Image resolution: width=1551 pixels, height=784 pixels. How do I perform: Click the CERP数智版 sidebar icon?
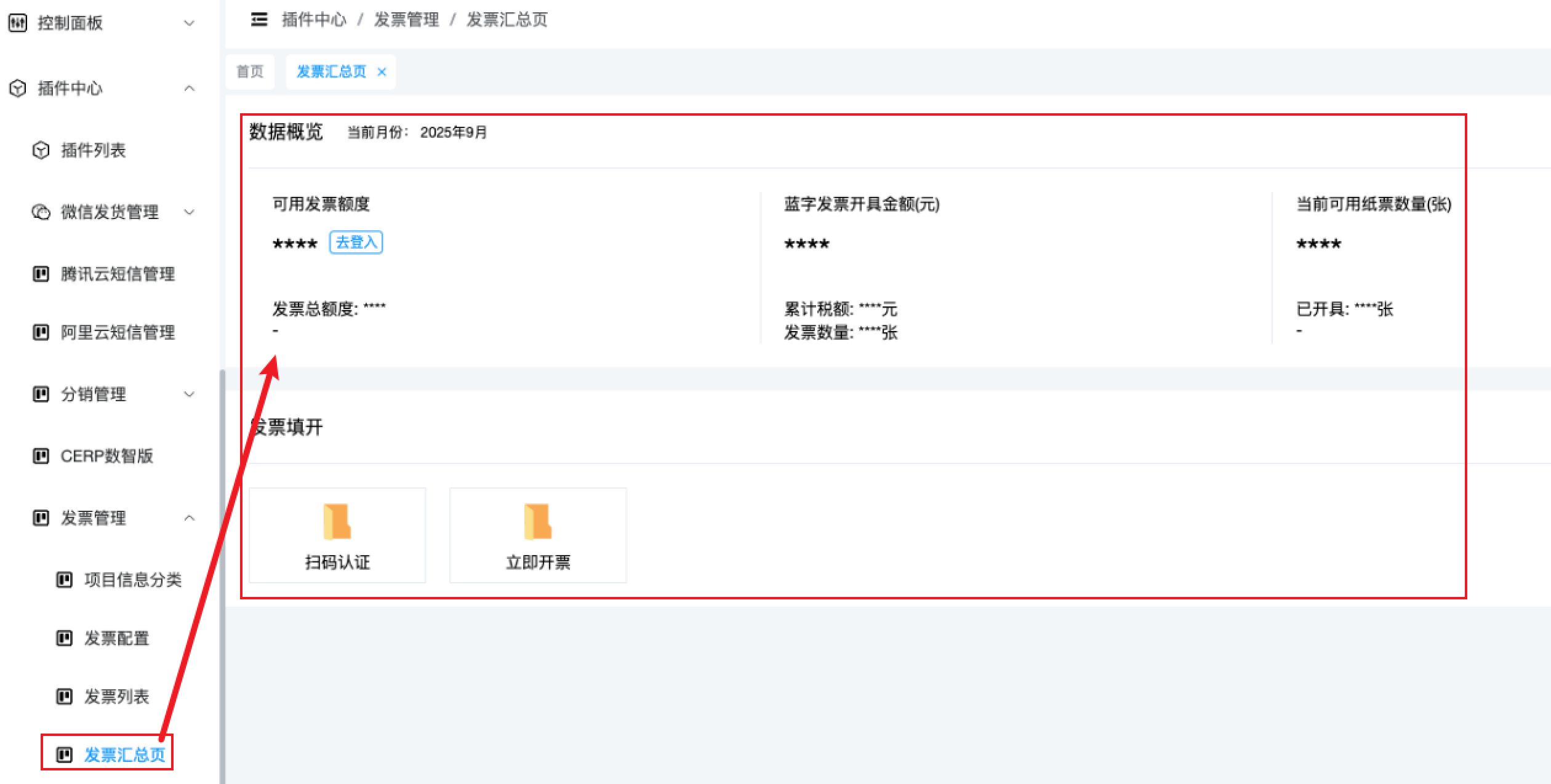[41, 456]
